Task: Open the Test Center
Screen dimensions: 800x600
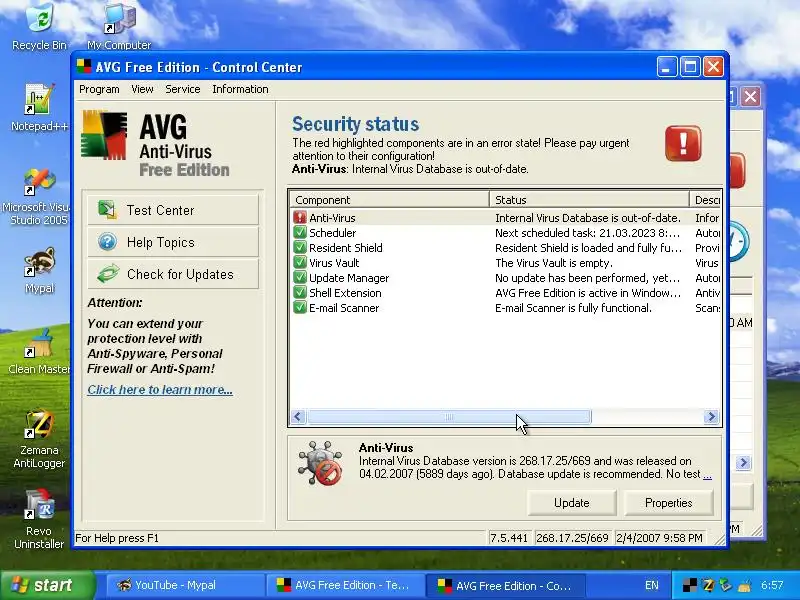Action: (173, 210)
